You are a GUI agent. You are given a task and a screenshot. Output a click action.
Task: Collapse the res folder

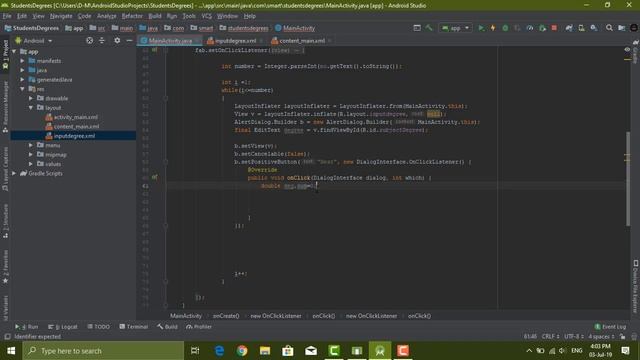click(22, 89)
